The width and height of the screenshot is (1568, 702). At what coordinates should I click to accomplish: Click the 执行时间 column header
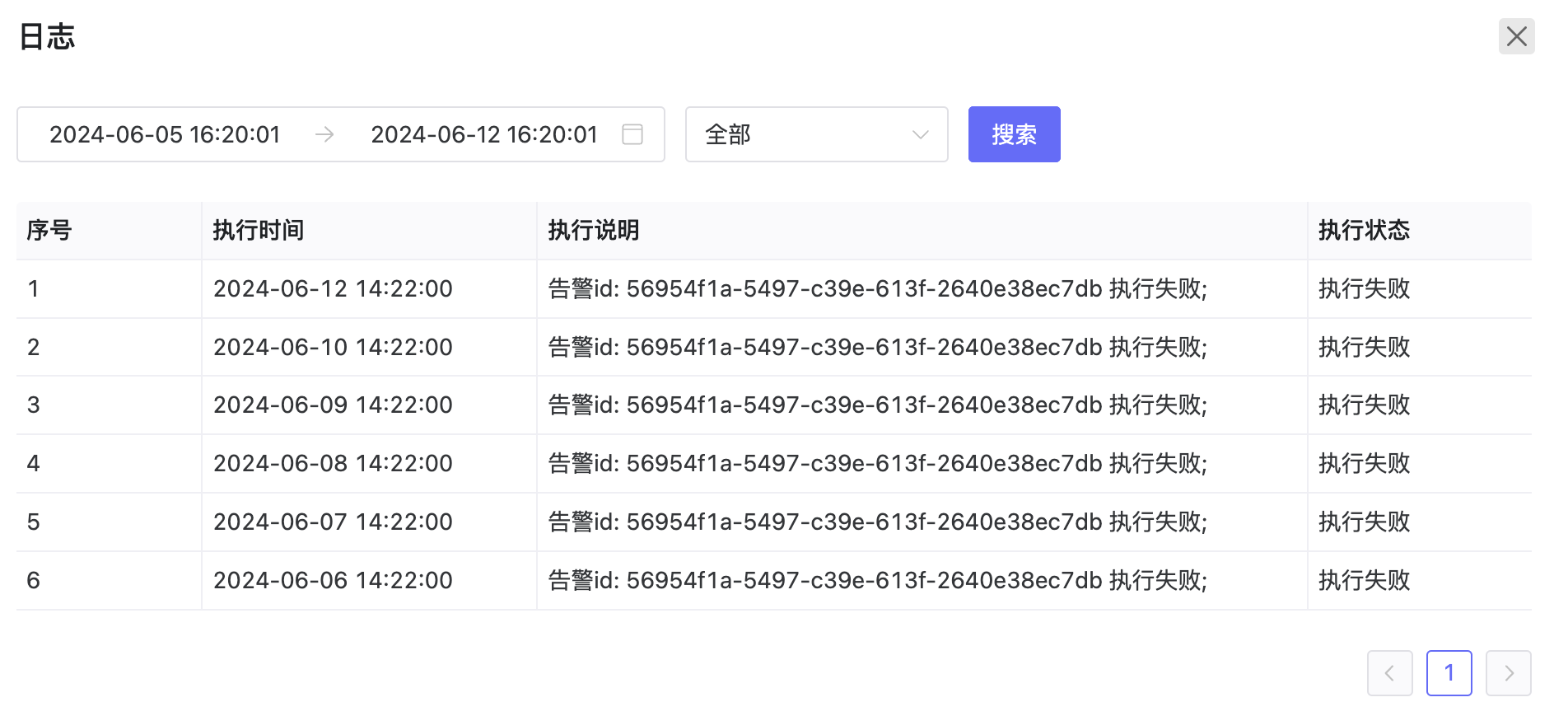click(259, 230)
